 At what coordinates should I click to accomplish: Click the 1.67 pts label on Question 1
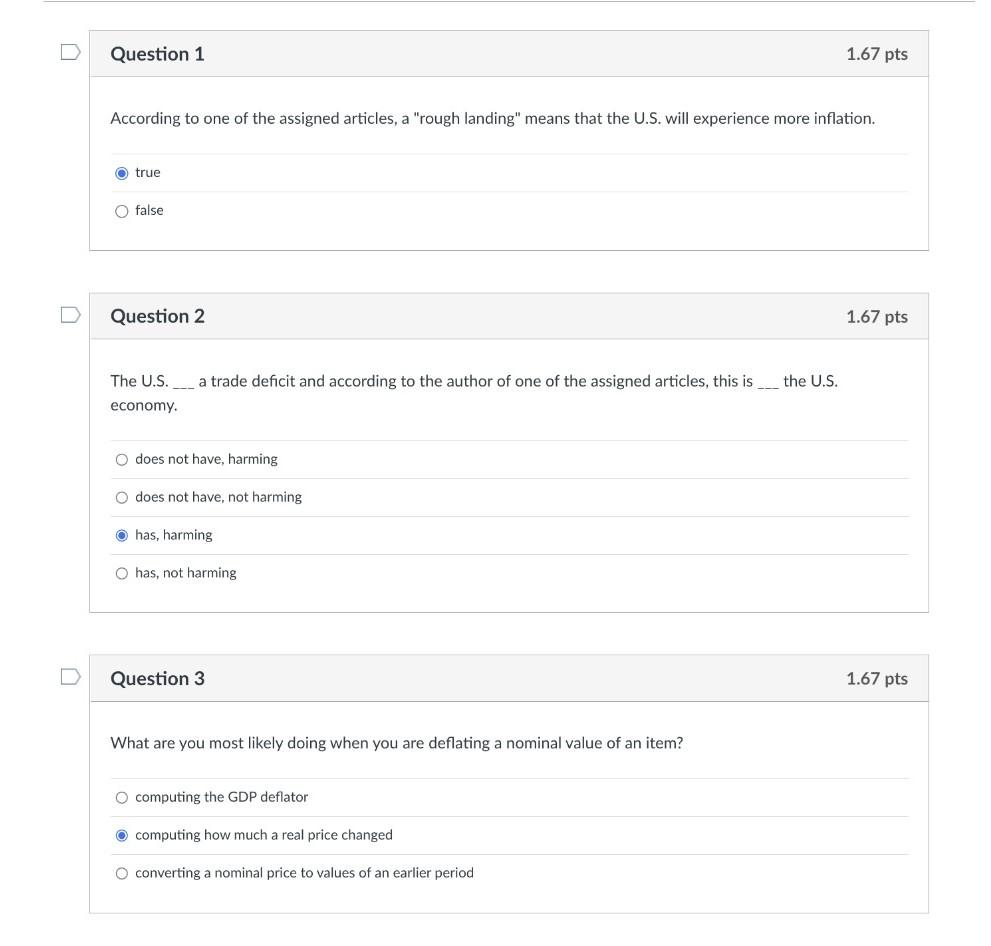[876, 54]
